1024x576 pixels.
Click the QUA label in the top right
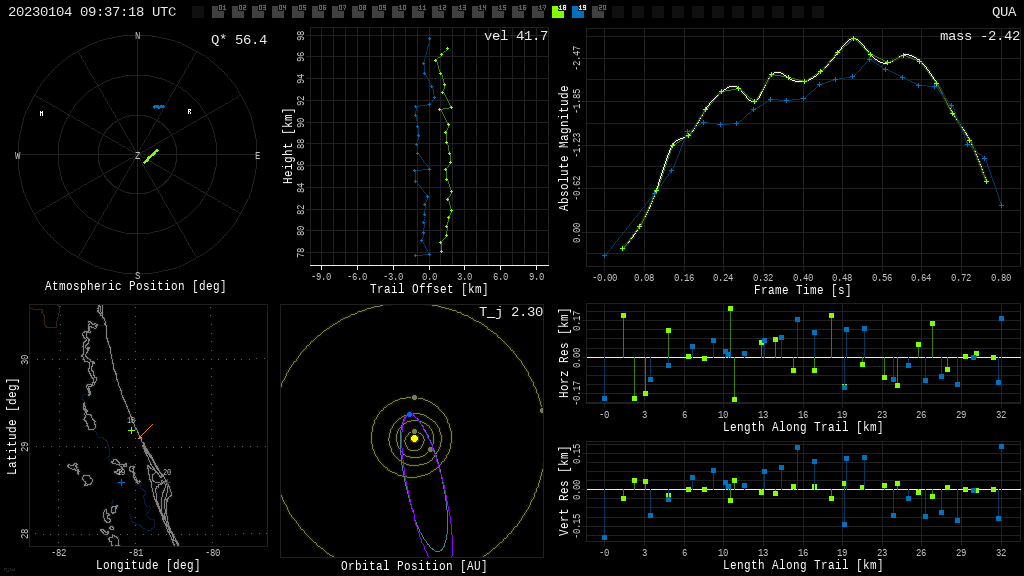click(1003, 12)
